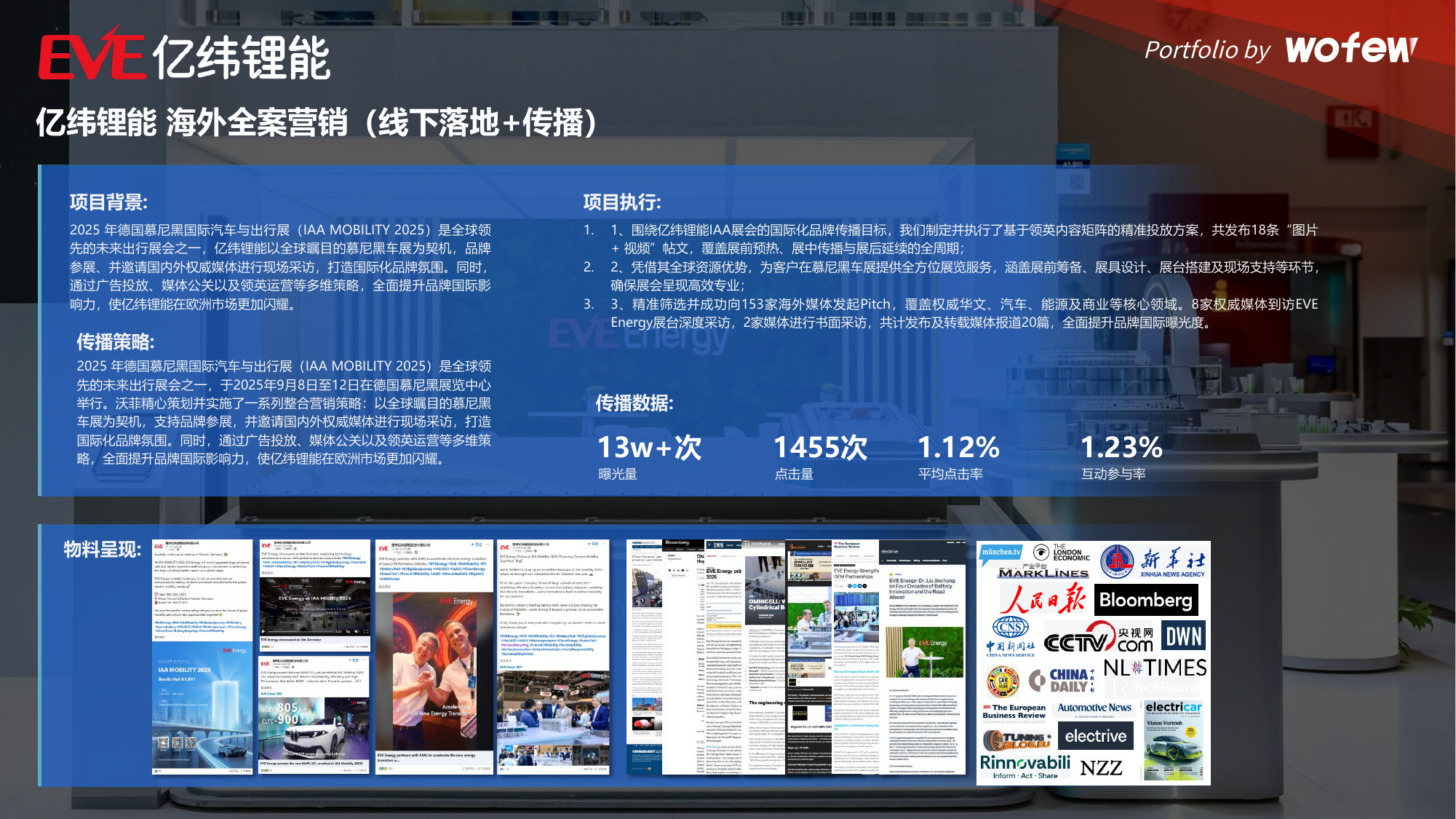Open the Bloomberg article screenshot
The width and height of the screenshot is (1456, 819).
683,657
